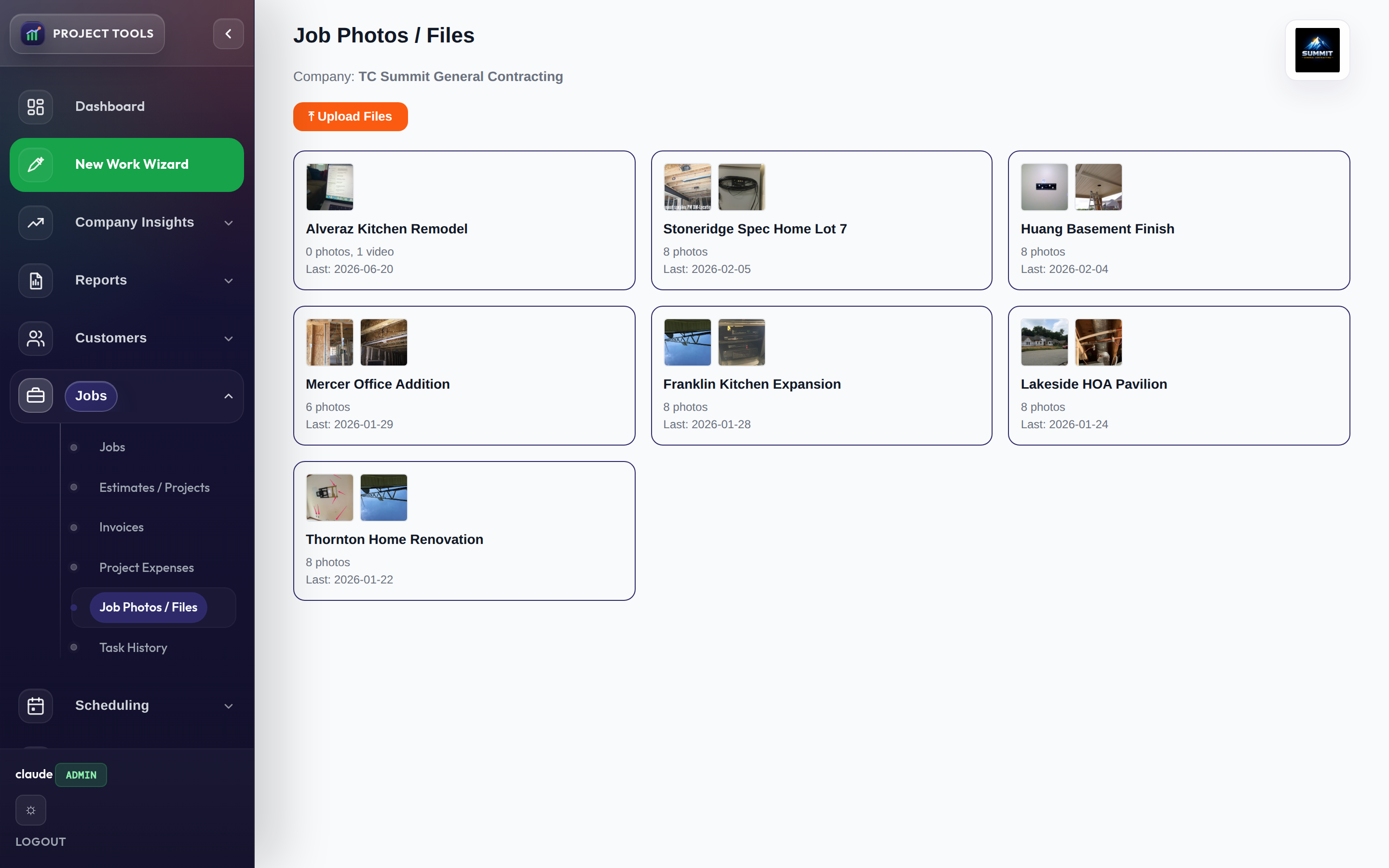This screenshot has width=1389, height=868.
Task: Open Mercer Office Addition second thumbnail
Action: click(x=383, y=342)
